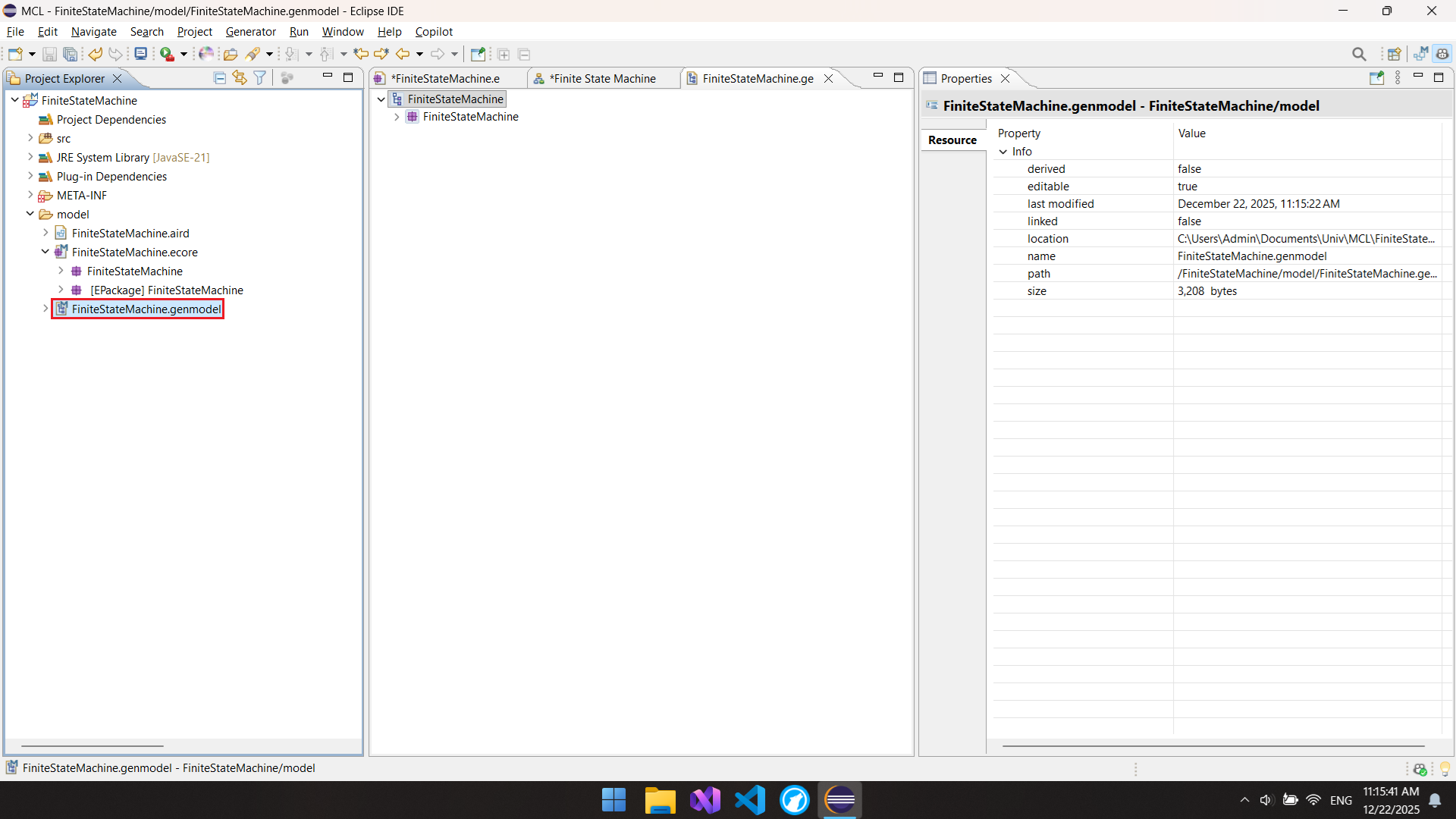Viewport: 1456px width, 819px height.
Task: Toggle Link with Editor in Project Explorer
Action: (240, 78)
